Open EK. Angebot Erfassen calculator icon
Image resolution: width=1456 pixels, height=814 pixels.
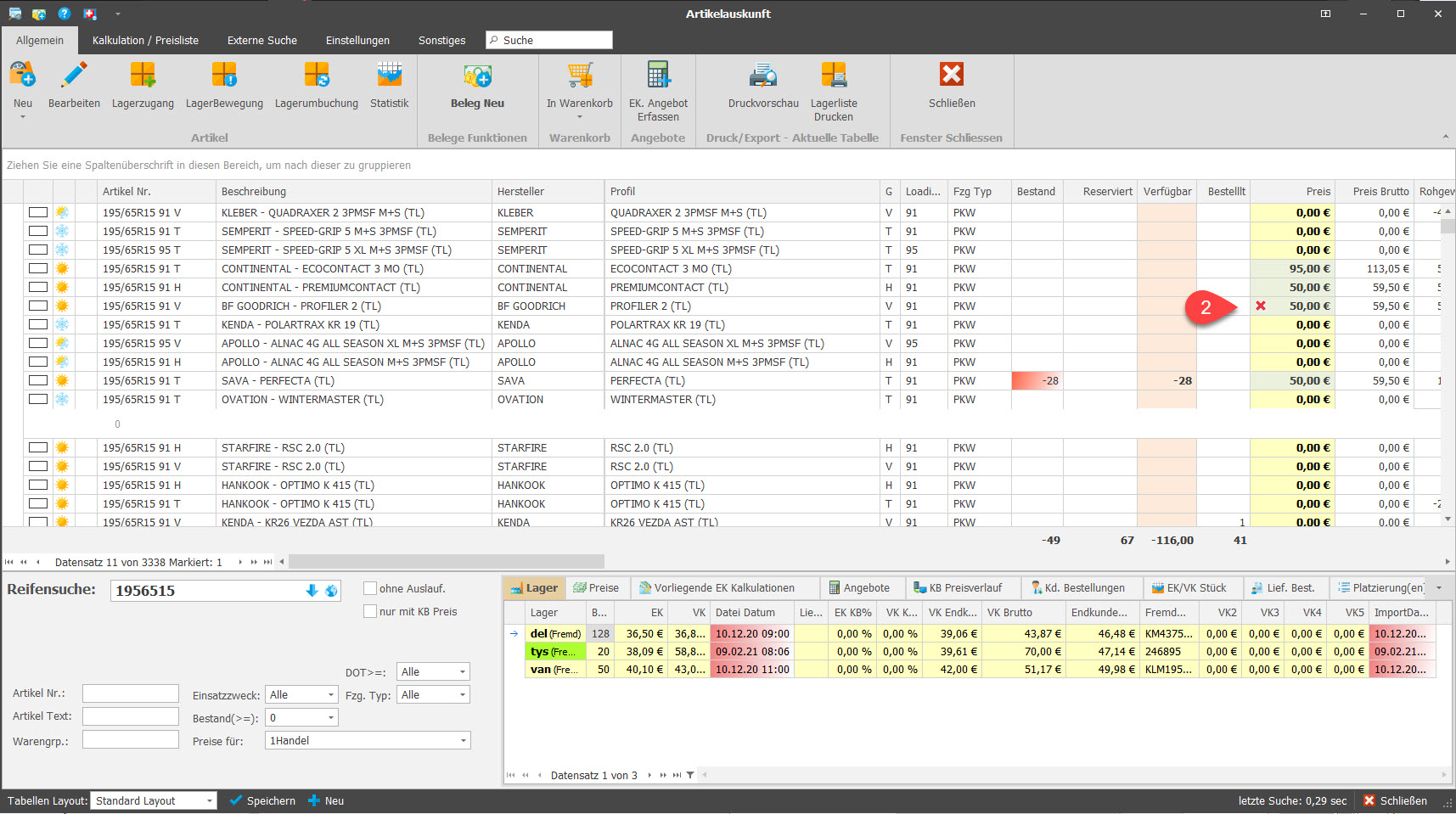point(658,76)
